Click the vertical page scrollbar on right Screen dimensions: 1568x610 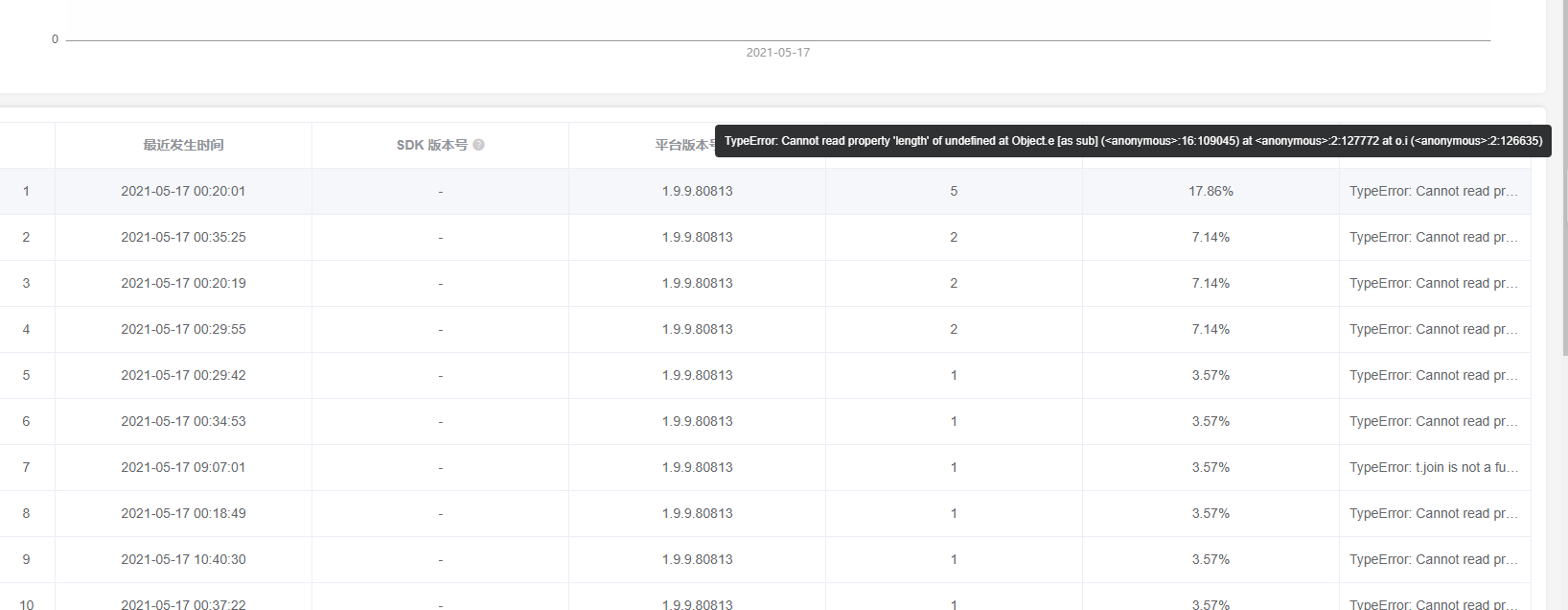(1563, 192)
